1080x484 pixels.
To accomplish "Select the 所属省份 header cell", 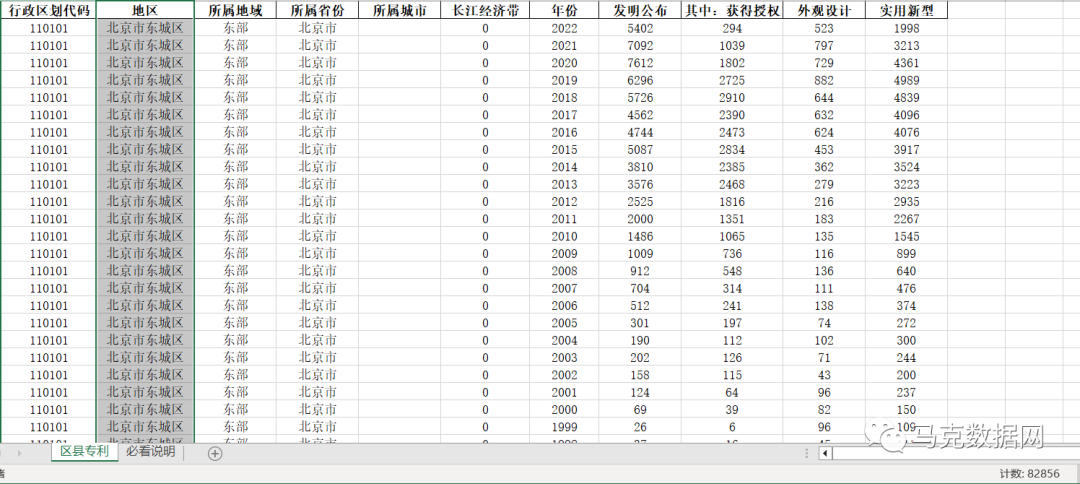I will 318,10.
